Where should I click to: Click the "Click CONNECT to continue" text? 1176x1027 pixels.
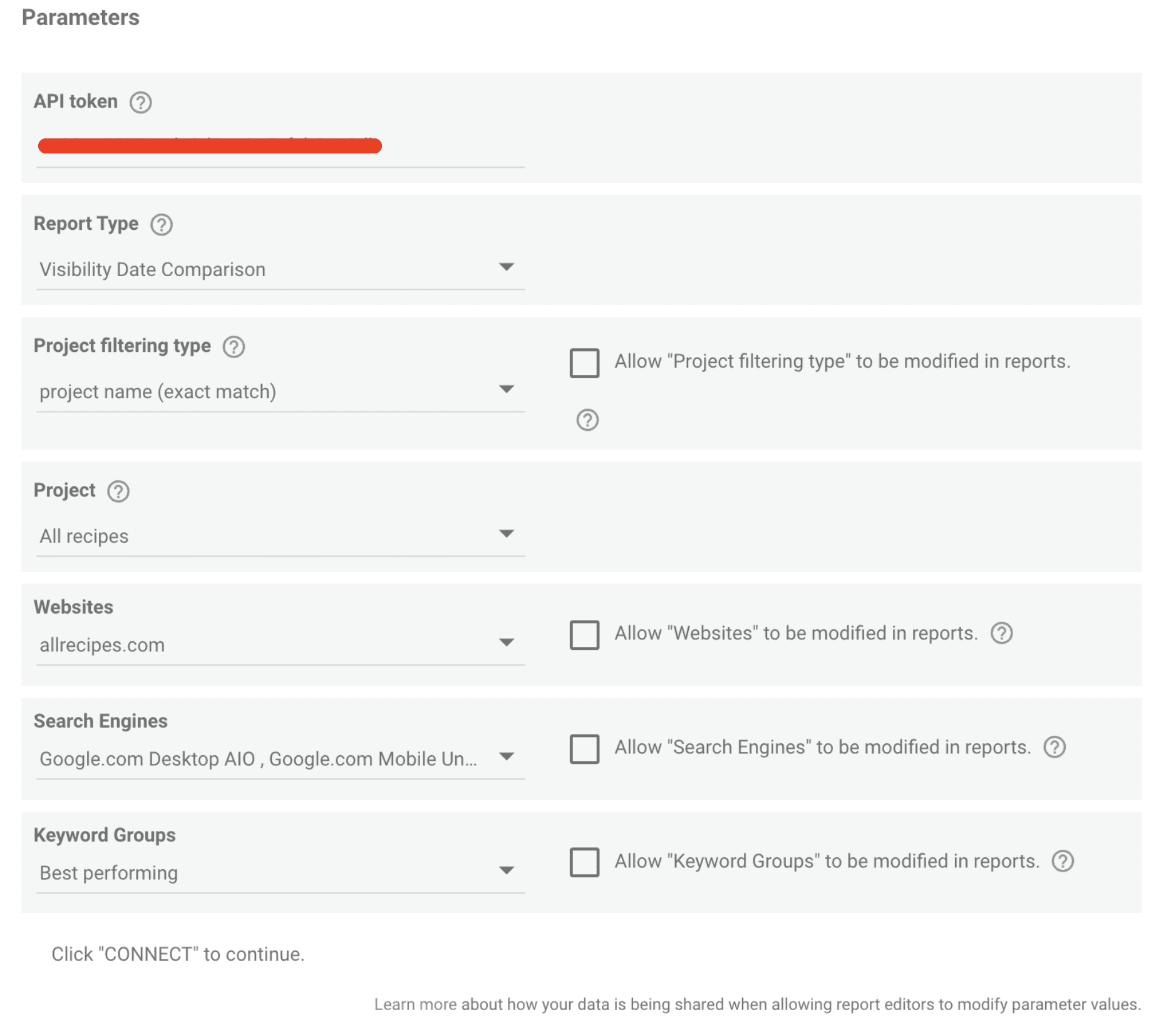(x=178, y=954)
